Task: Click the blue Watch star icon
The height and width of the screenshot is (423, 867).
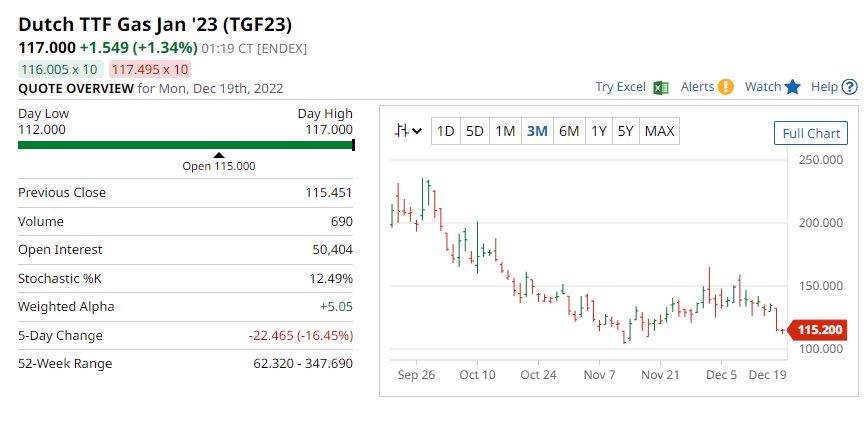Action: click(x=793, y=87)
